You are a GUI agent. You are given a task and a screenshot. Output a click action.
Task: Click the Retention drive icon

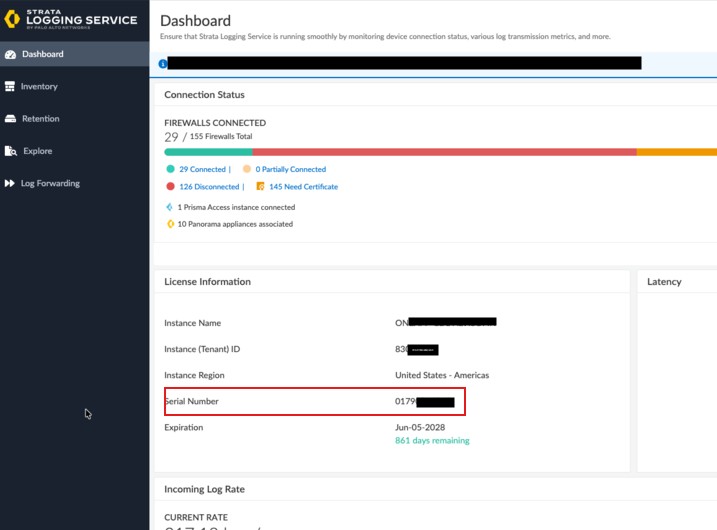tap(10, 119)
